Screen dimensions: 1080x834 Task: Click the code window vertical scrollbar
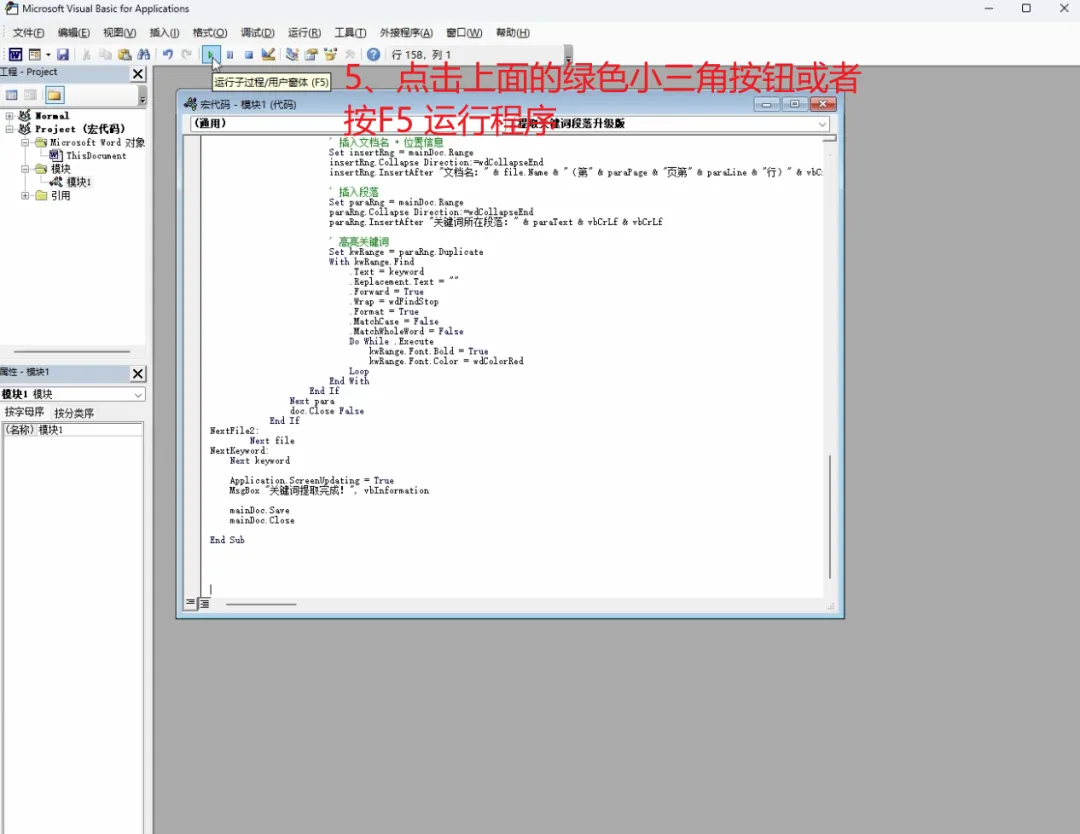tap(830, 517)
